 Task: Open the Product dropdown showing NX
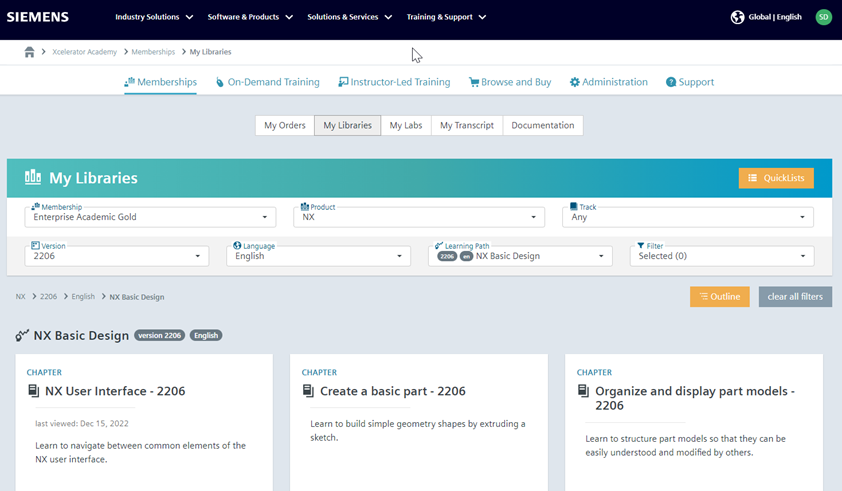click(419, 217)
